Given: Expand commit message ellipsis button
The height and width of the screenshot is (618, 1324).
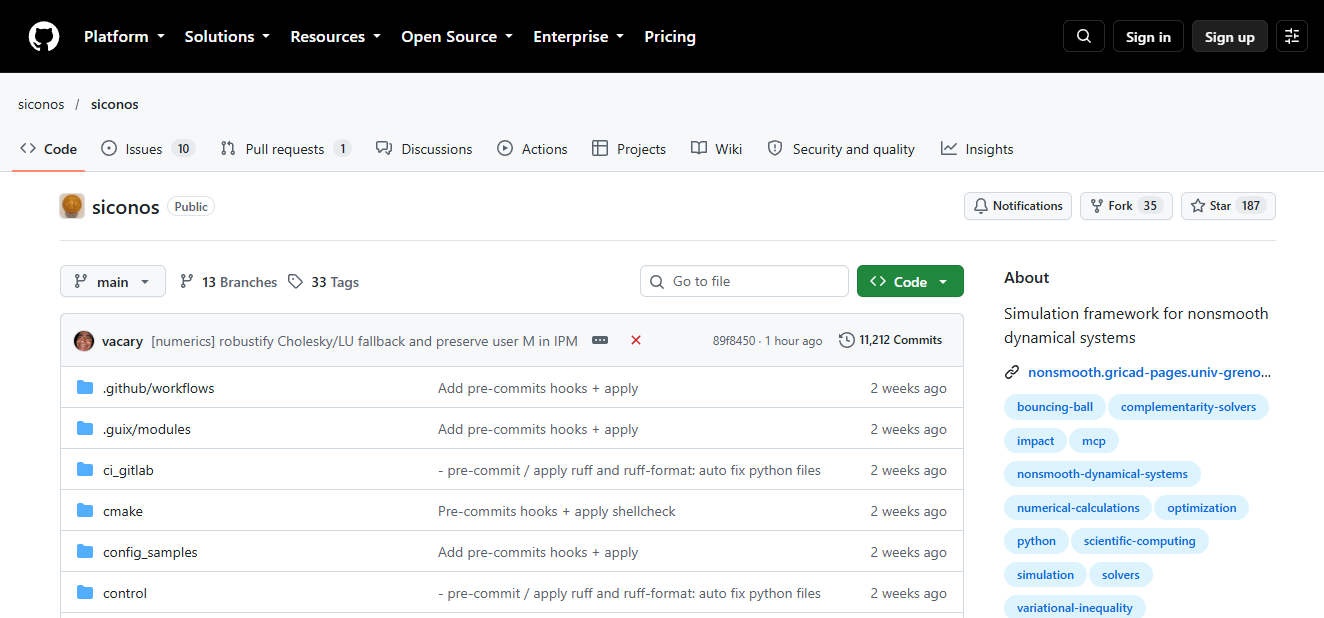Looking at the screenshot, I should [x=600, y=340].
